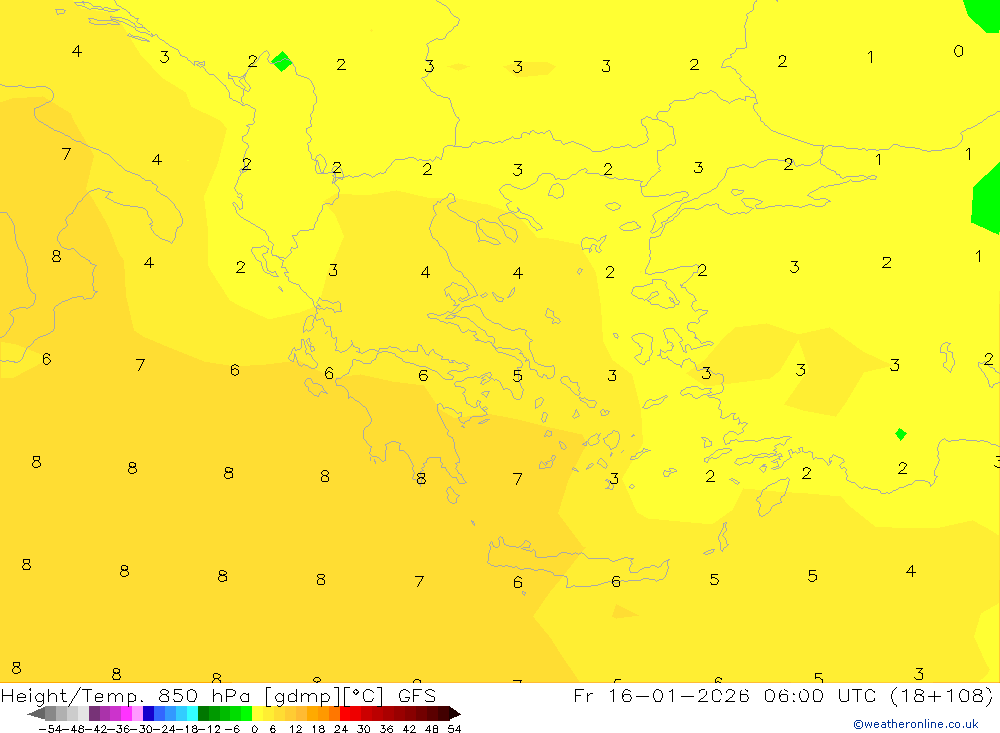Viewport: 1000px width, 733px height.
Task: Click the date "Fr 16-01-2026"
Action: point(661,696)
